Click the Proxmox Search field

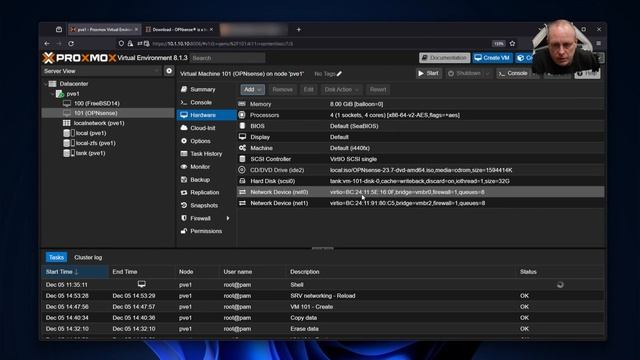click(x=228, y=58)
